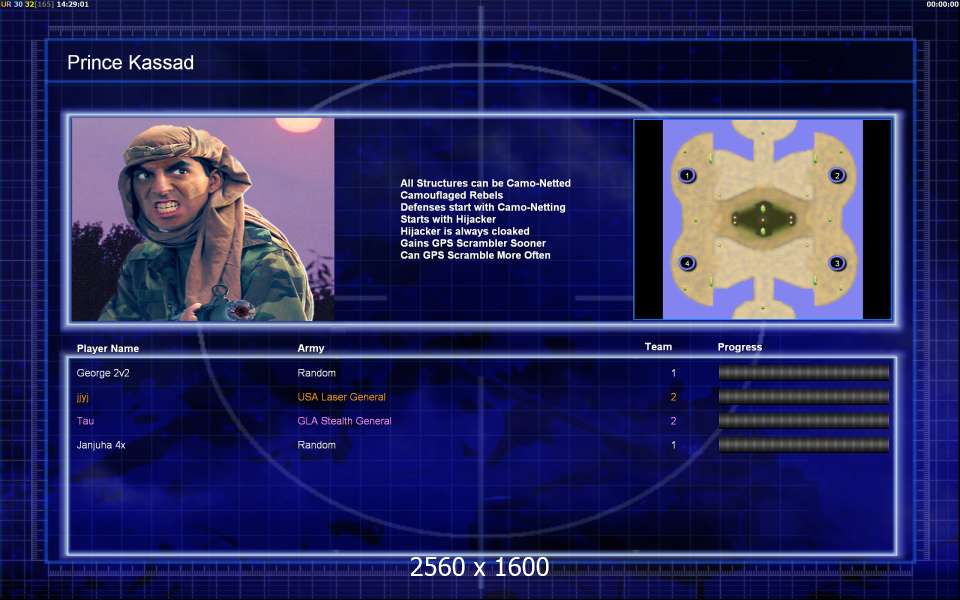Click team number for George 2v2
Viewport: 960px width, 600px height.
tap(673, 373)
